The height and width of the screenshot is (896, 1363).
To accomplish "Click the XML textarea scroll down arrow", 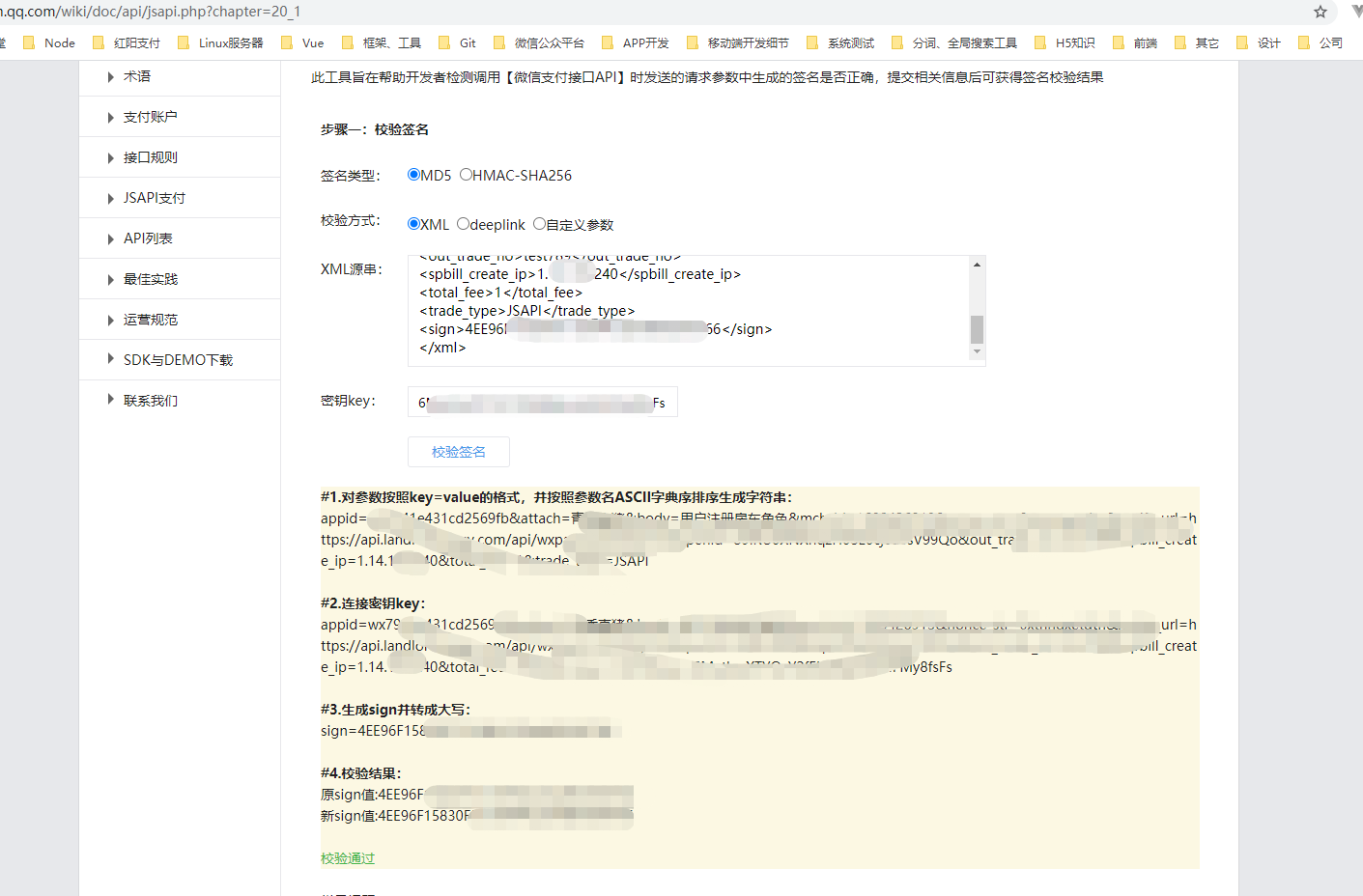I will pos(977,351).
